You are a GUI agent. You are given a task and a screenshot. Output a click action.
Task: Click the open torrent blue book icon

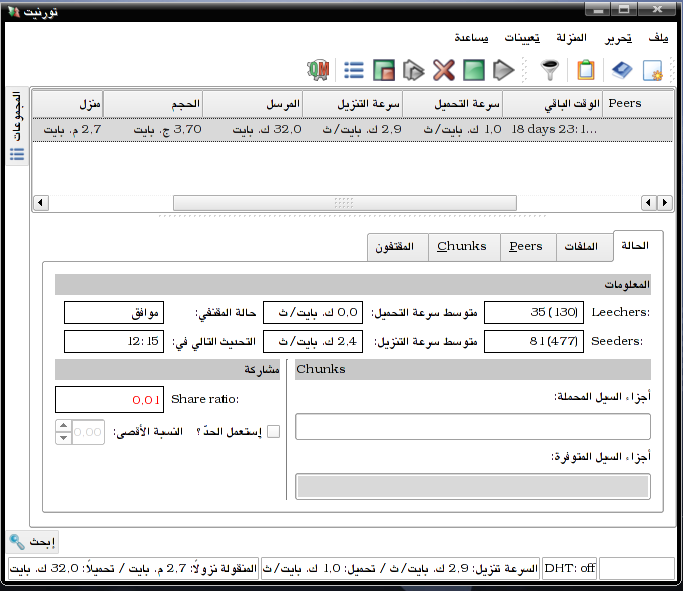pyautogui.click(x=622, y=70)
